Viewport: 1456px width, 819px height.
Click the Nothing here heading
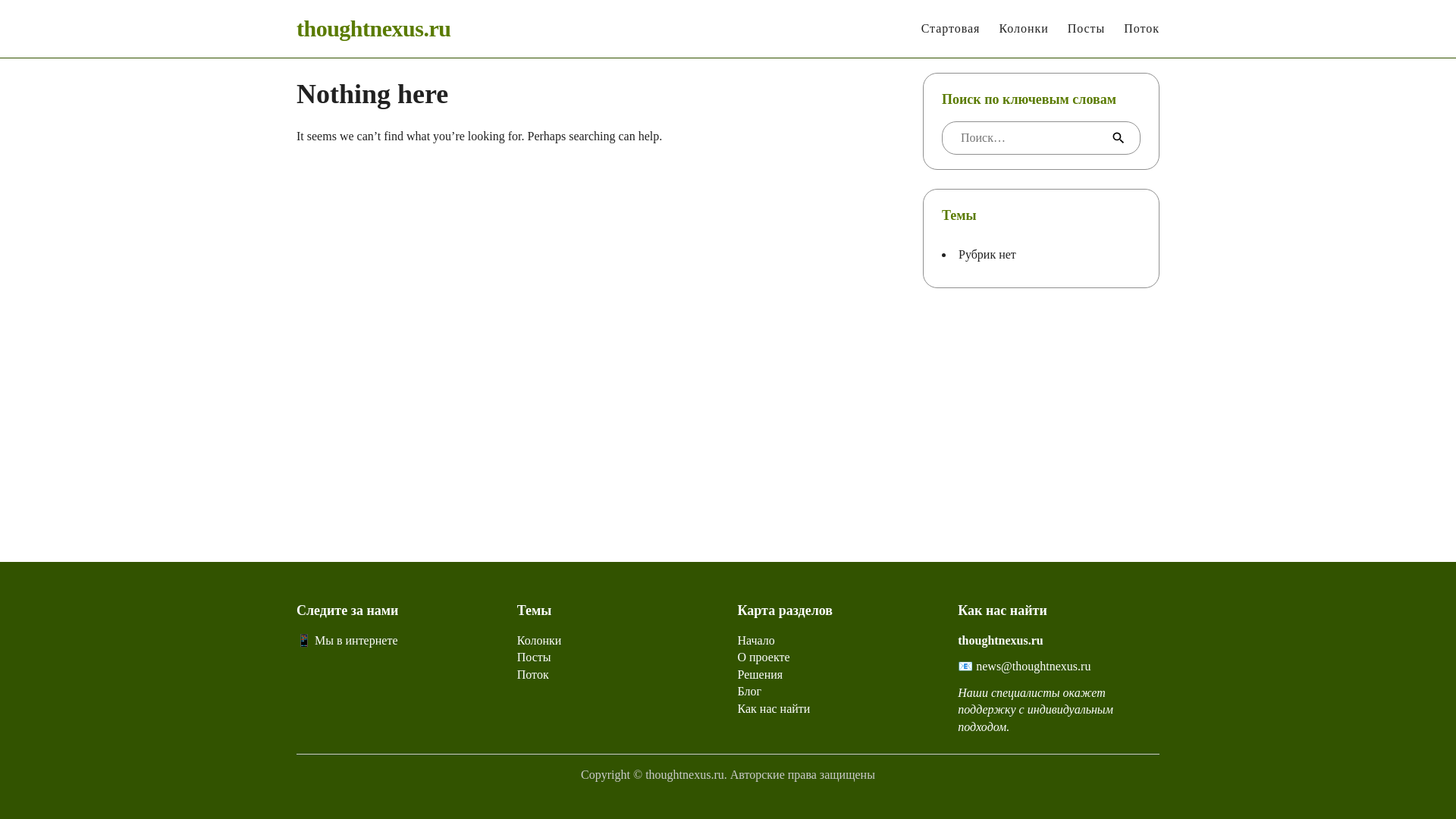click(372, 94)
